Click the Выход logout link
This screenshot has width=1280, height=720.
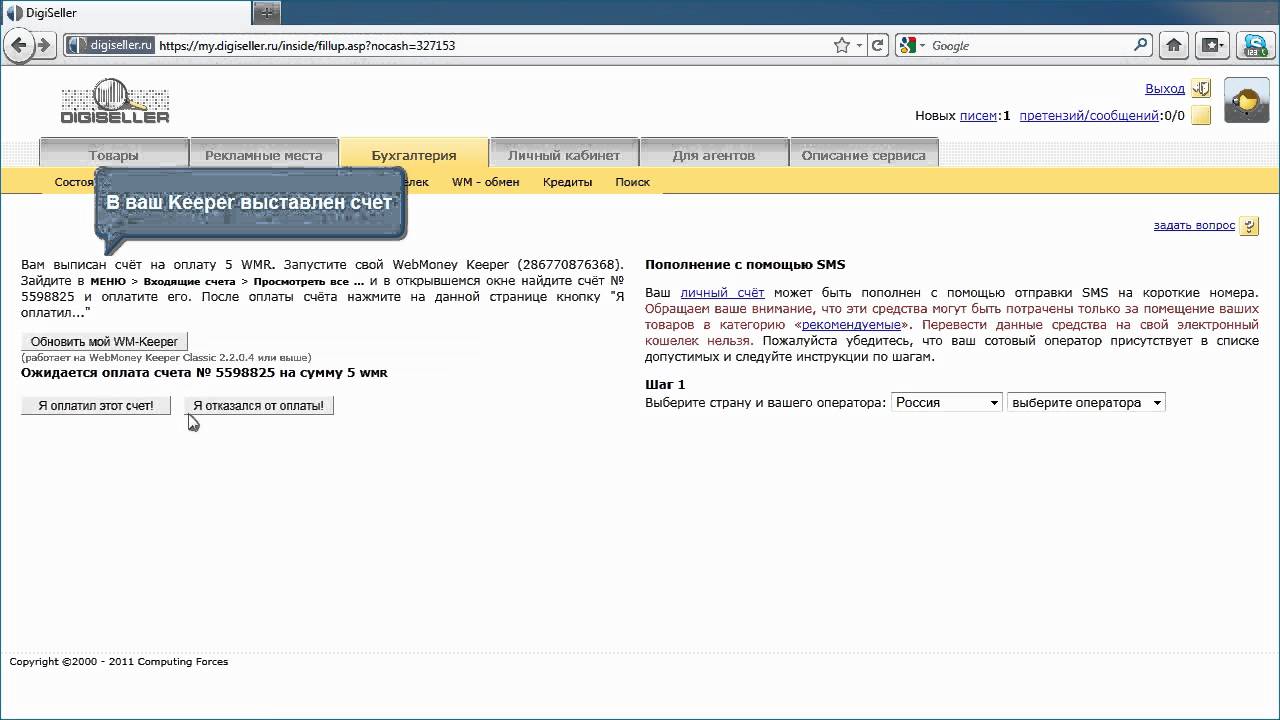tap(1165, 89)
